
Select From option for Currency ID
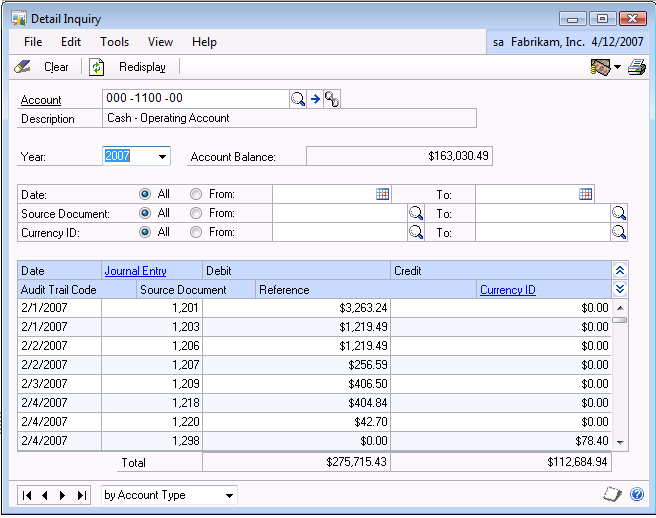coord(196,232)
